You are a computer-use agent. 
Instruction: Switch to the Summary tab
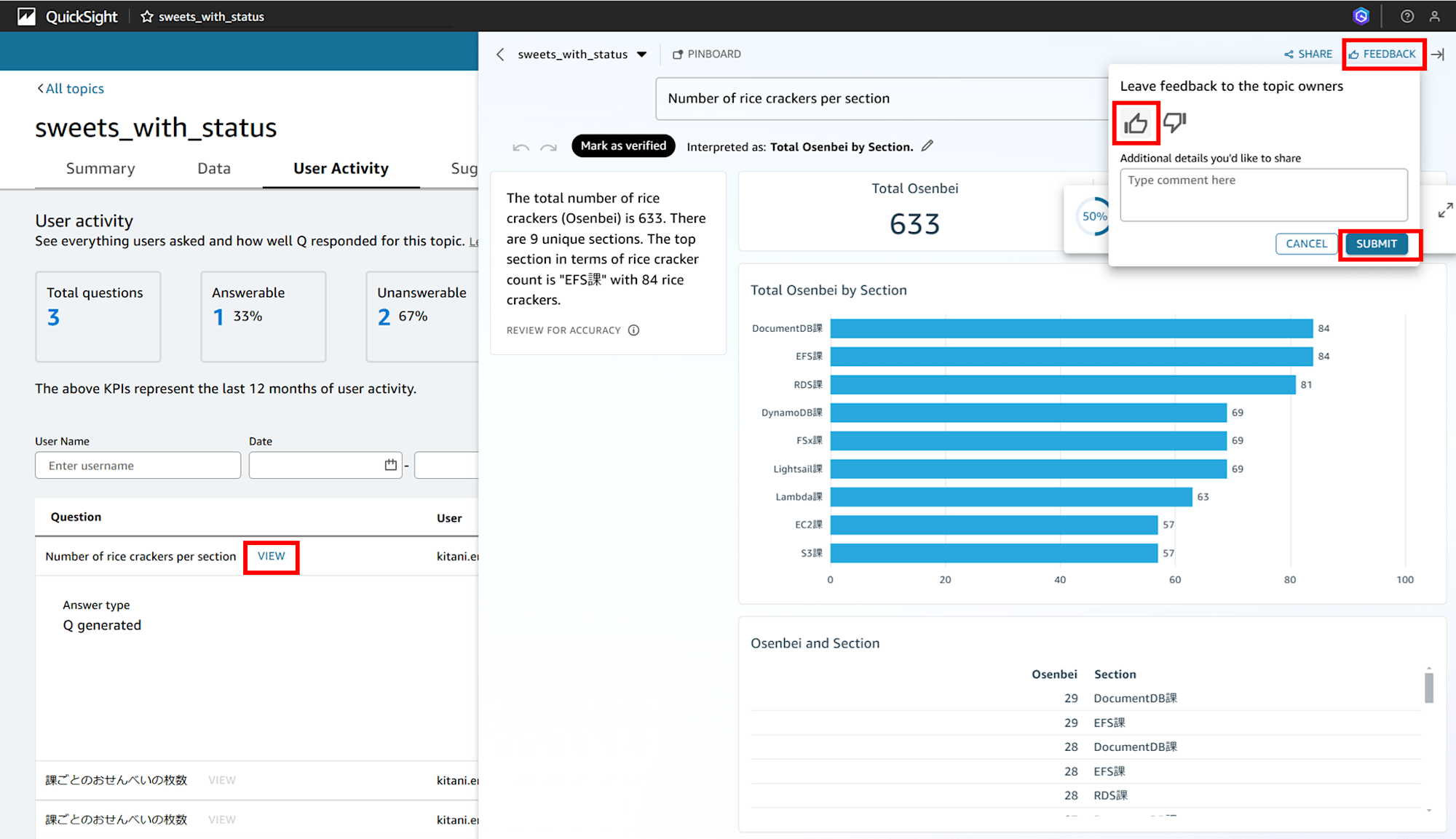(100, 169)
